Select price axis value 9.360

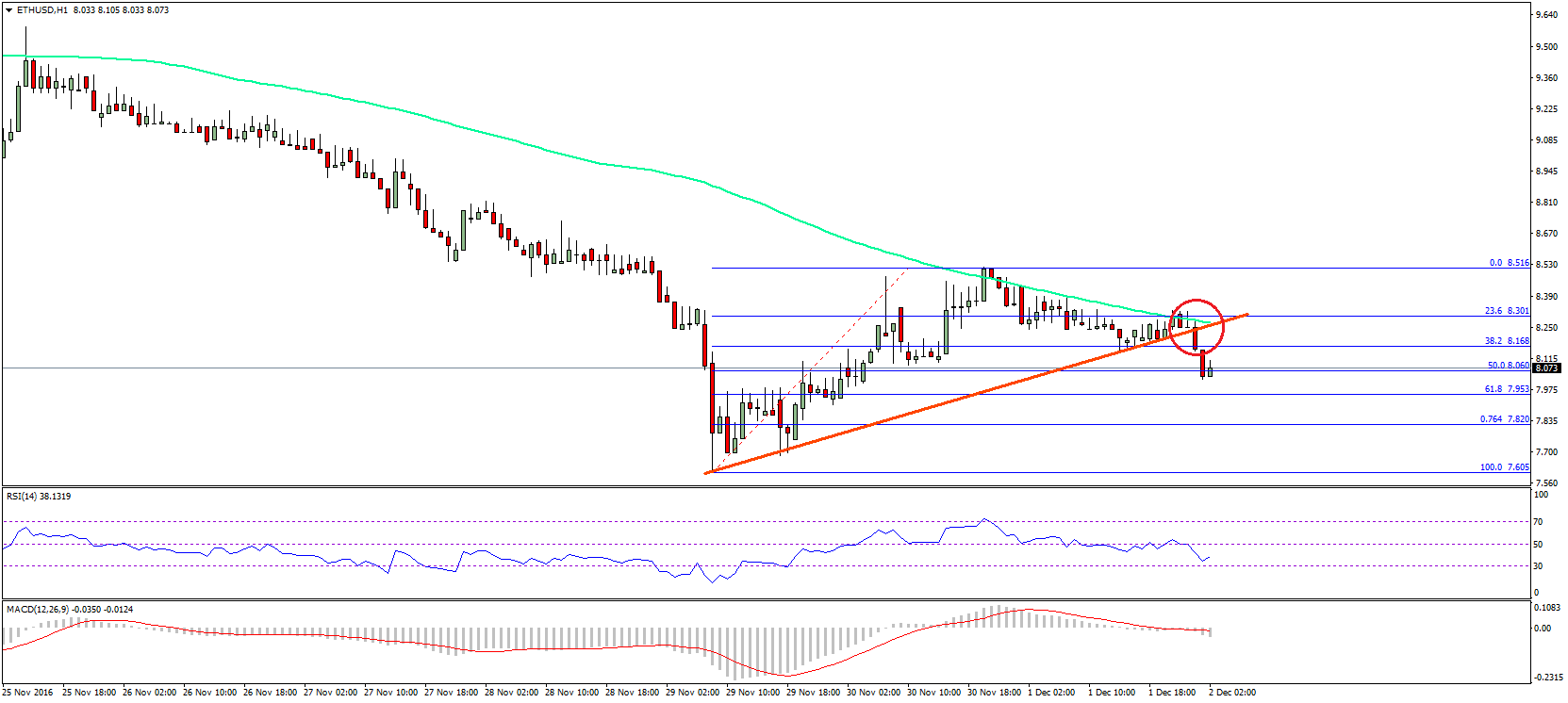point(1546,77)
